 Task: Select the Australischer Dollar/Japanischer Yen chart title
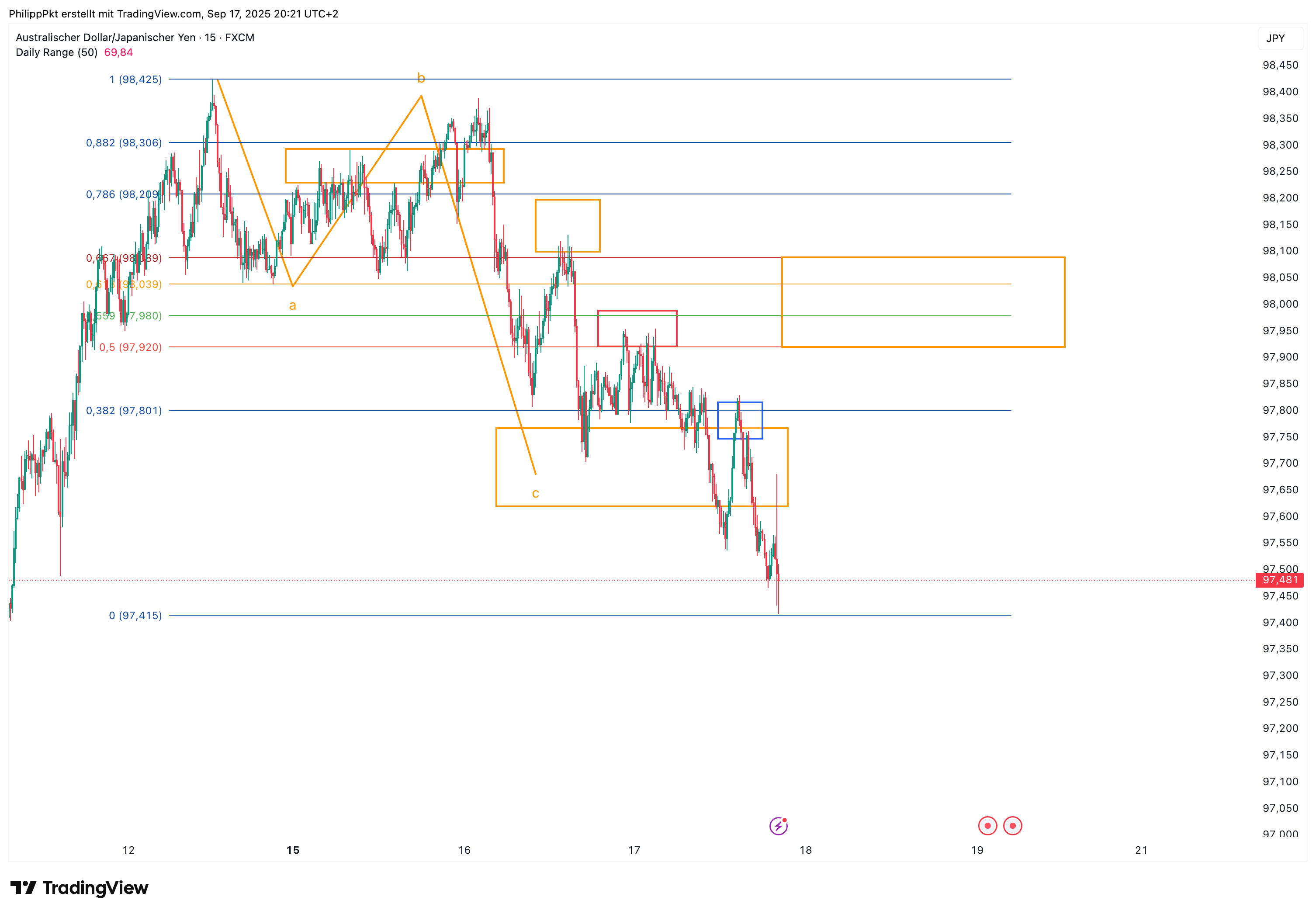tap(135, 37)
